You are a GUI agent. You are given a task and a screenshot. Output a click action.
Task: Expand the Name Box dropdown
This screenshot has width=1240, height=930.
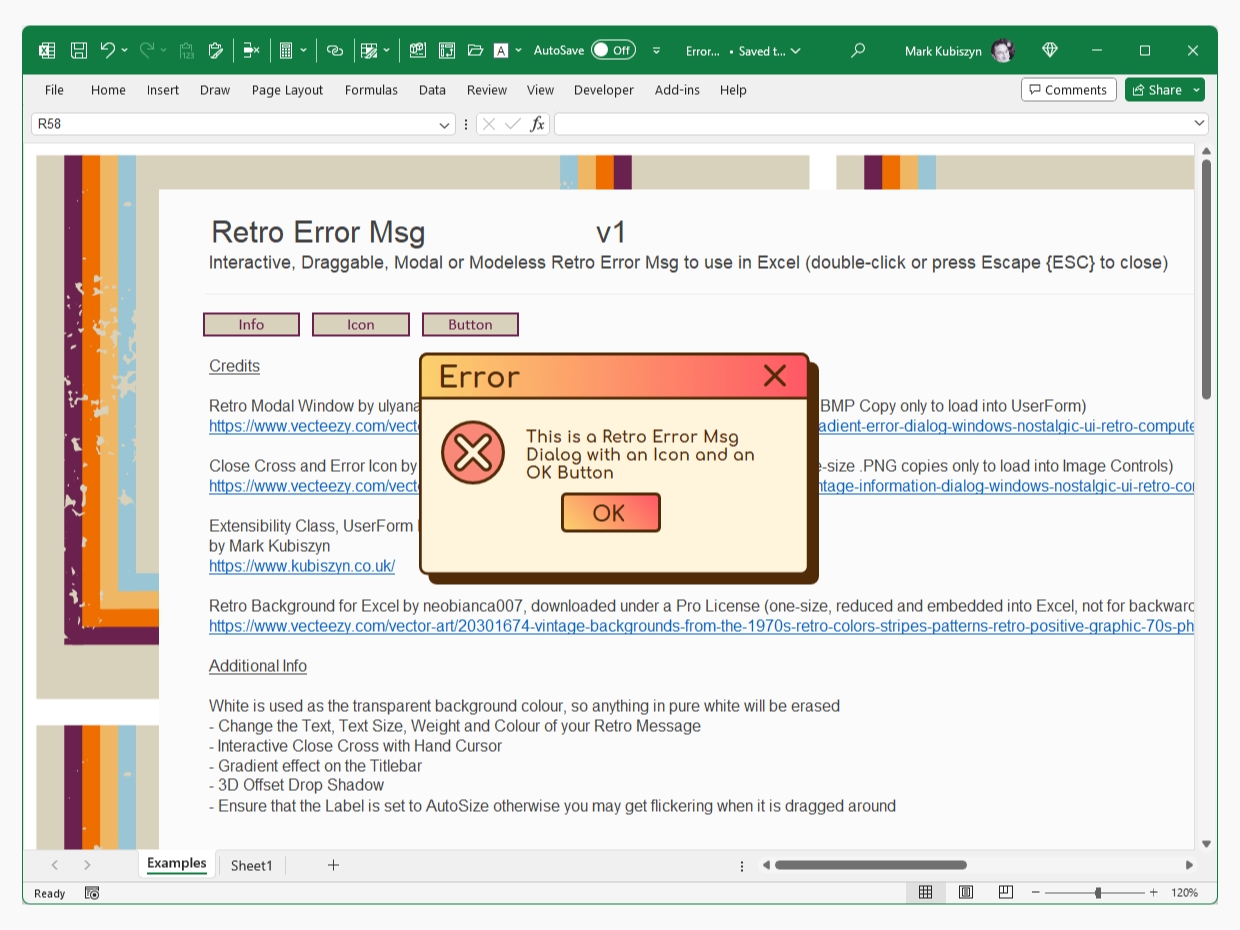coord(444,124)
